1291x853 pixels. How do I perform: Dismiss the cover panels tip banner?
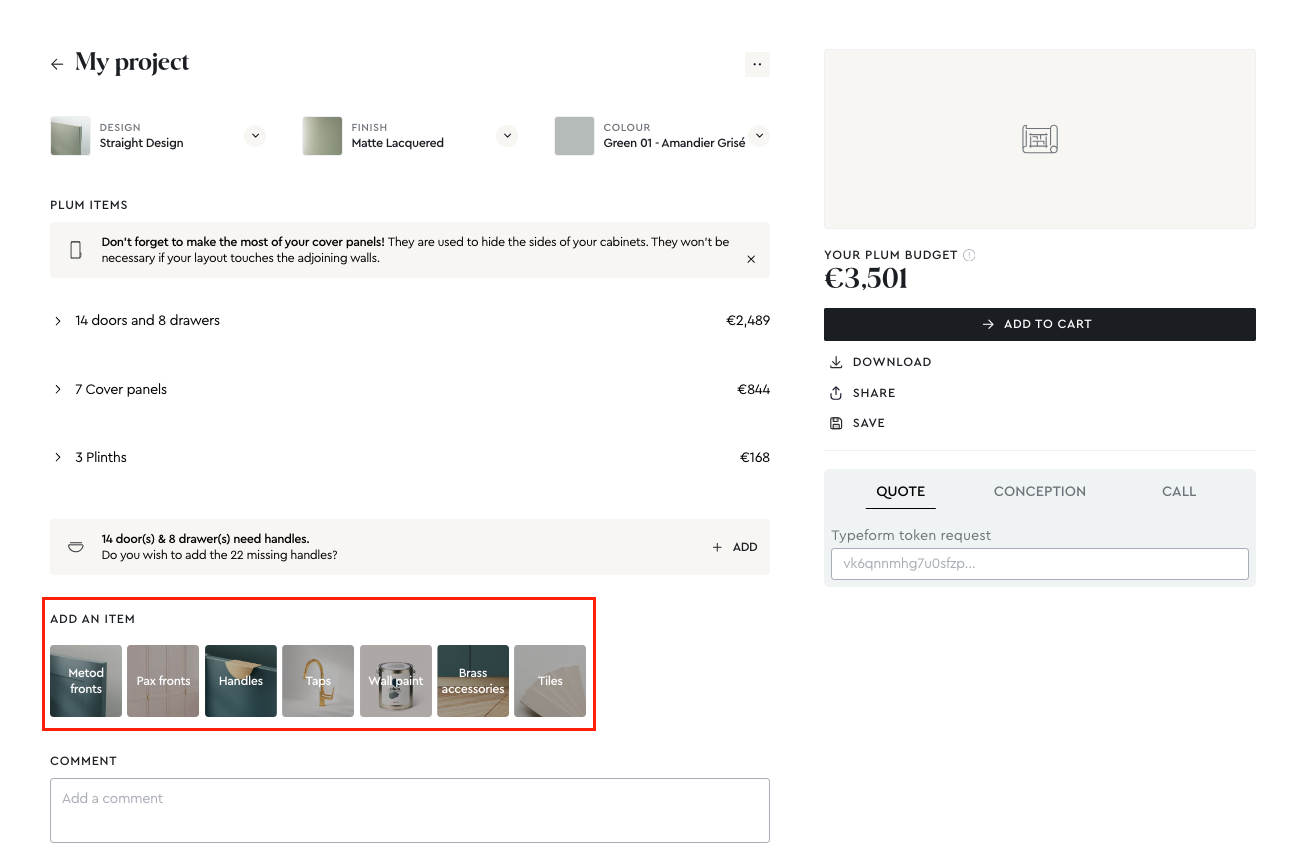point(751,259)
